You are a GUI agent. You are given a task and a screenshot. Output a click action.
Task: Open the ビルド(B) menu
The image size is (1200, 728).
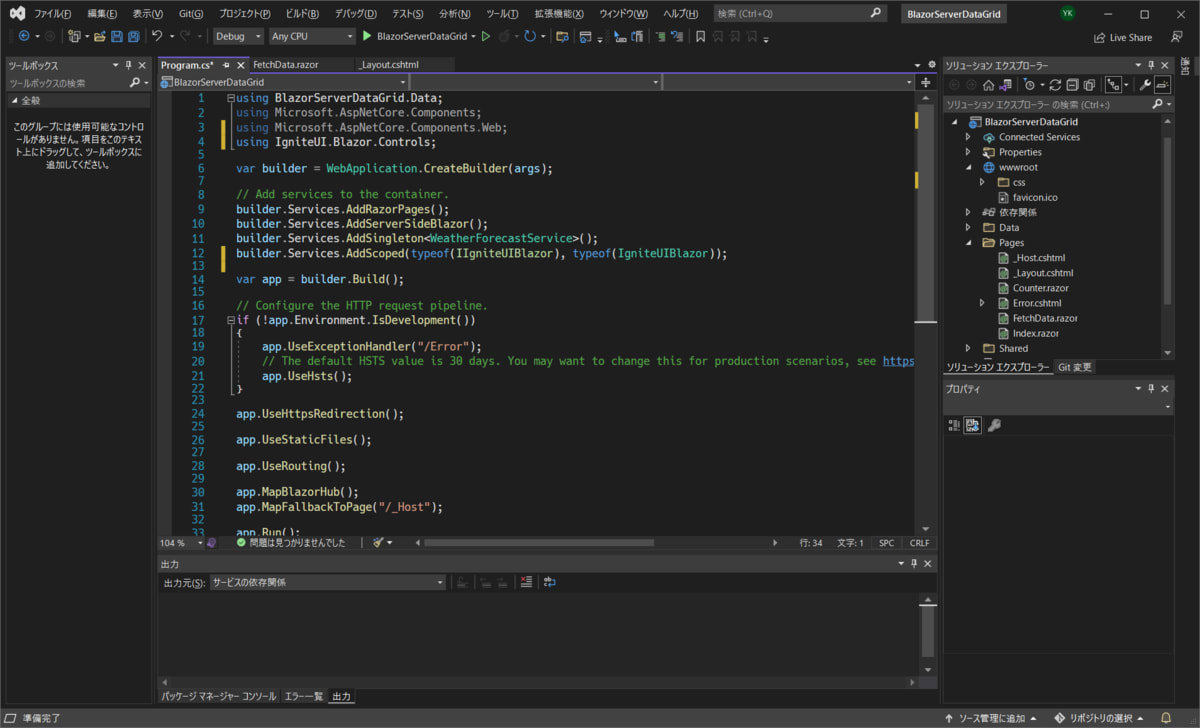coord(301,14)
